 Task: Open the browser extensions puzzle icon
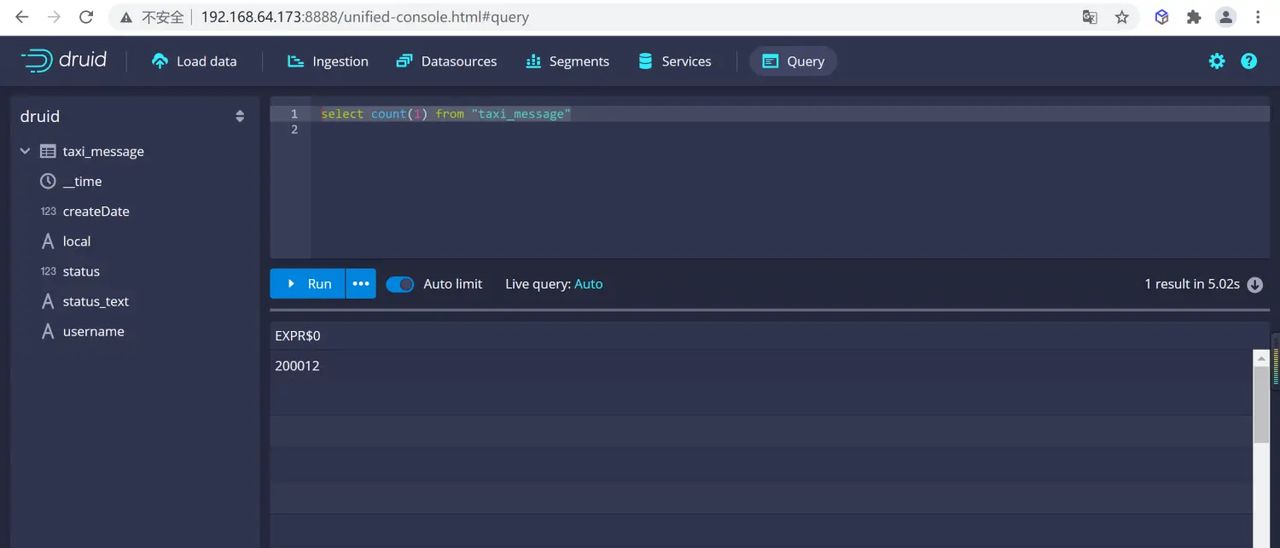click(x=1193, y=17)
